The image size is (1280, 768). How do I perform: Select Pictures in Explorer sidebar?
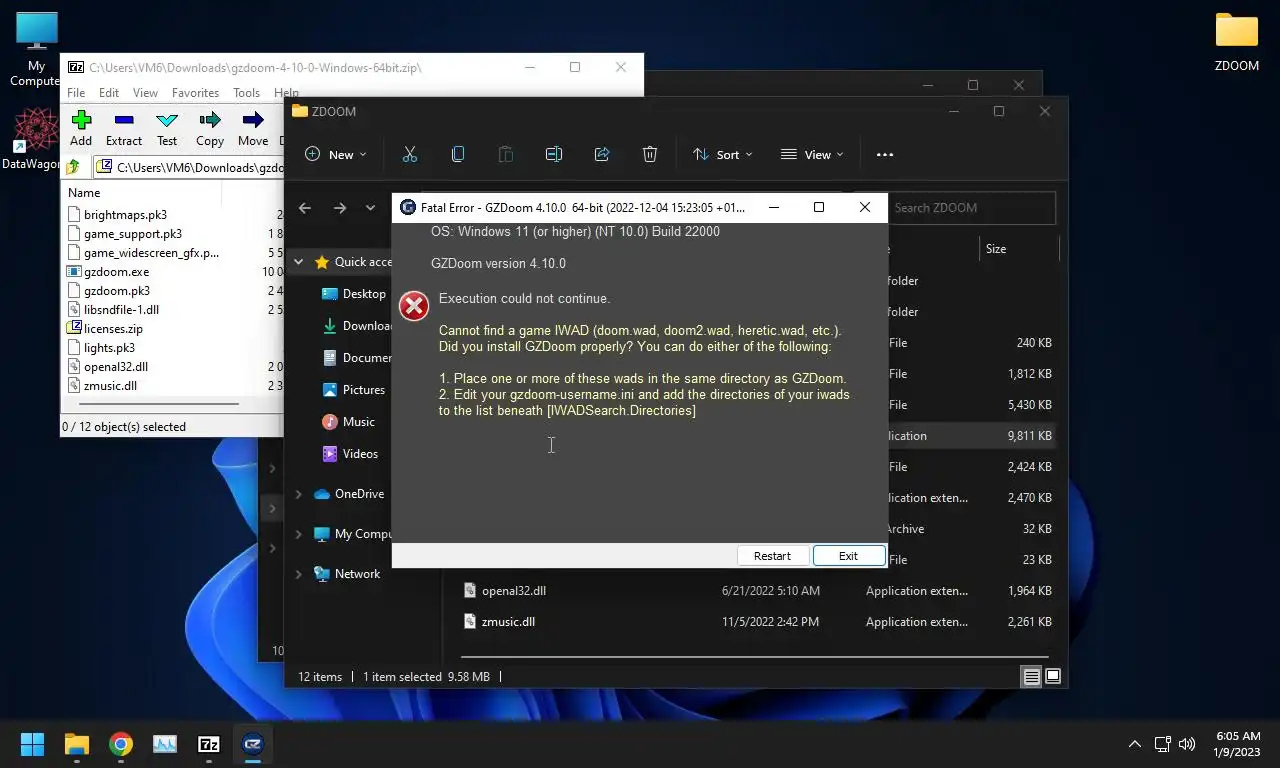[353, 390]
